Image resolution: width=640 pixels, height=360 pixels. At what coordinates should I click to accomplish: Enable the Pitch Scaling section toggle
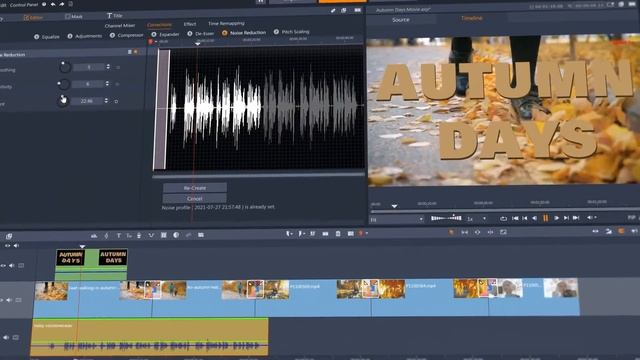276,32
